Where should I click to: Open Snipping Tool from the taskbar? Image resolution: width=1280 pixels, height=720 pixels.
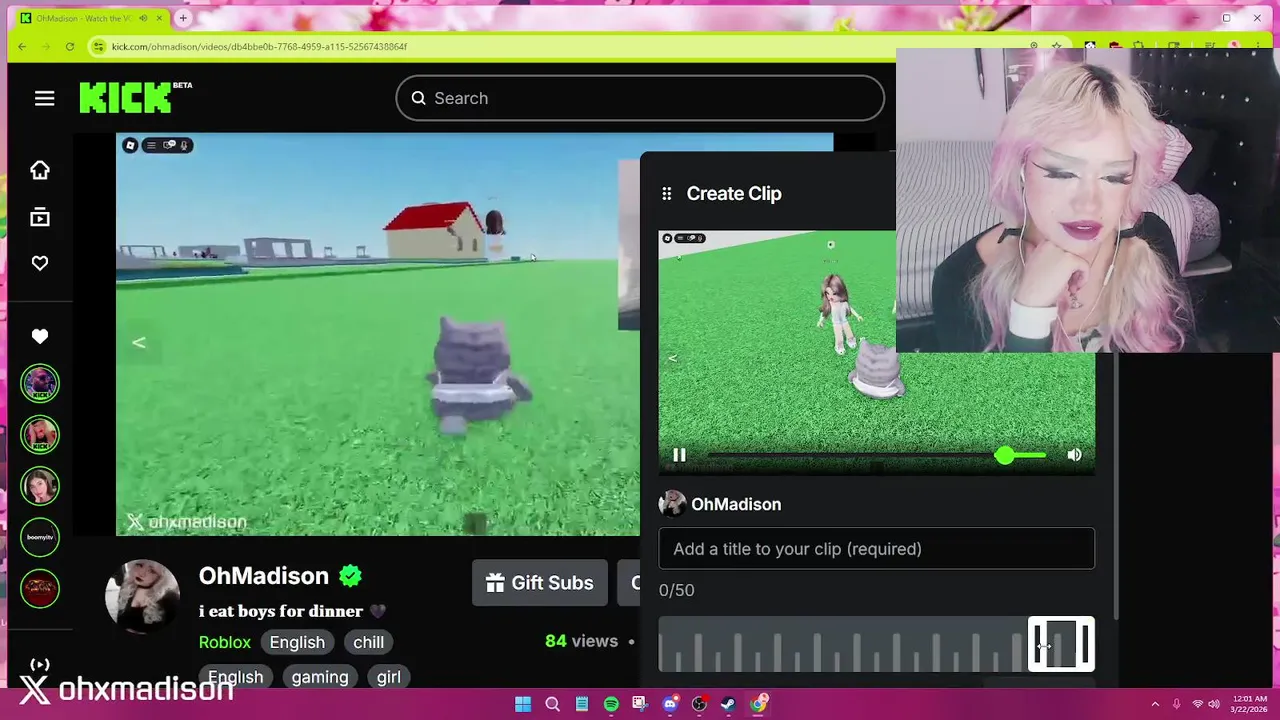point(640,704)
